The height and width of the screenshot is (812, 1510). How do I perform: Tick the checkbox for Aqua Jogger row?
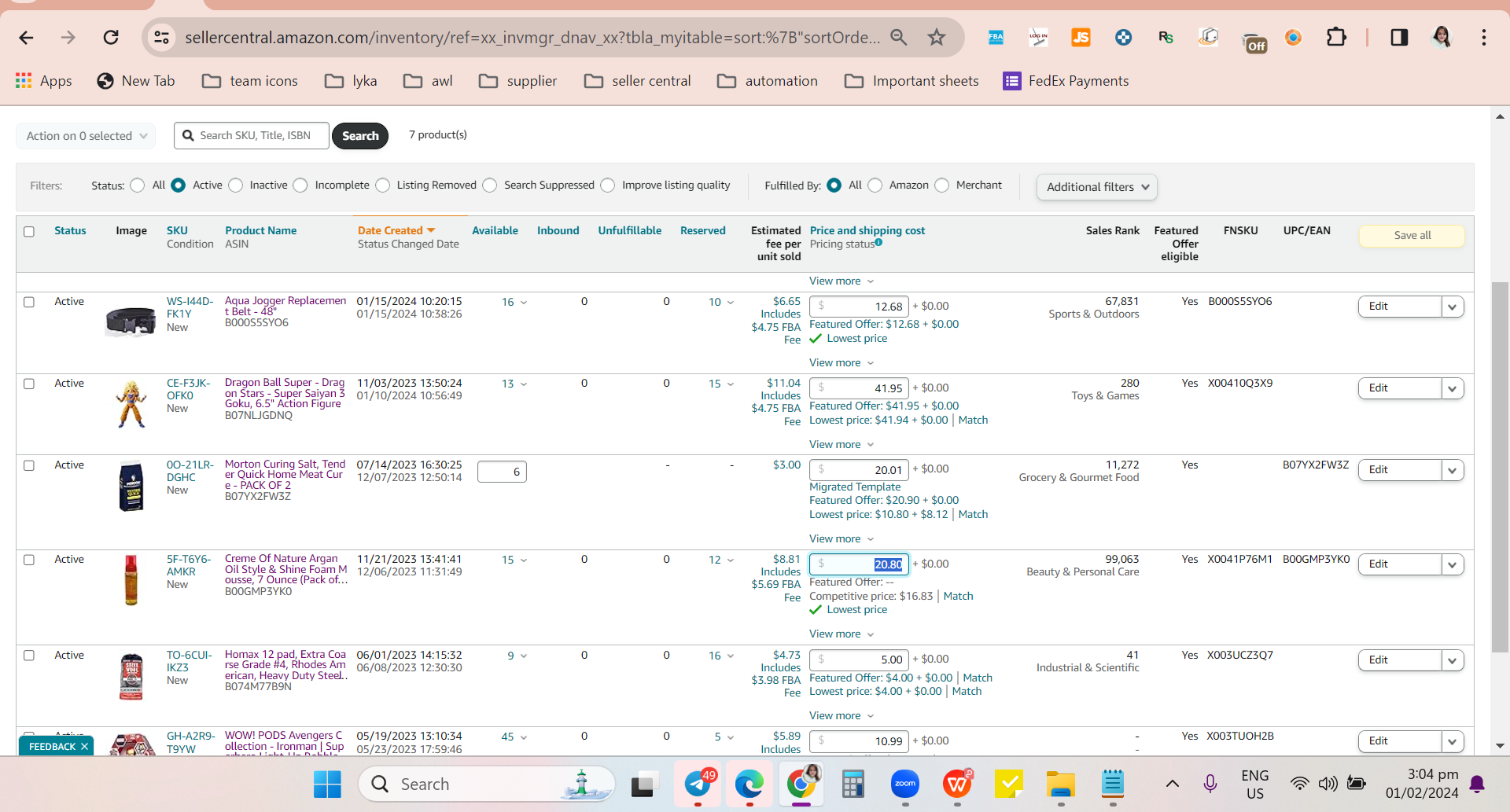coord(29,303)
